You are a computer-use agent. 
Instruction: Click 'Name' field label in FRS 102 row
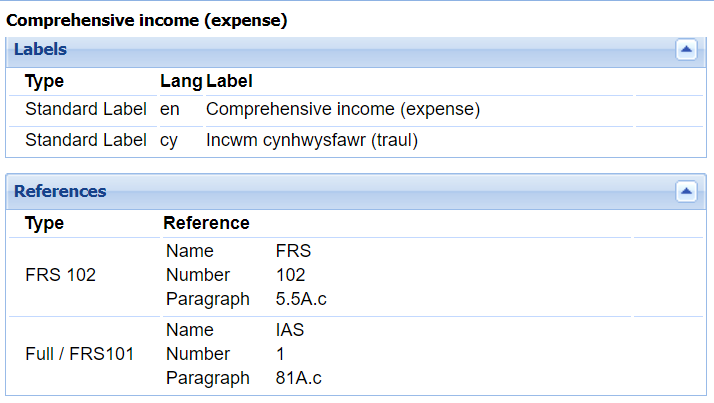[x=190, y=251]
